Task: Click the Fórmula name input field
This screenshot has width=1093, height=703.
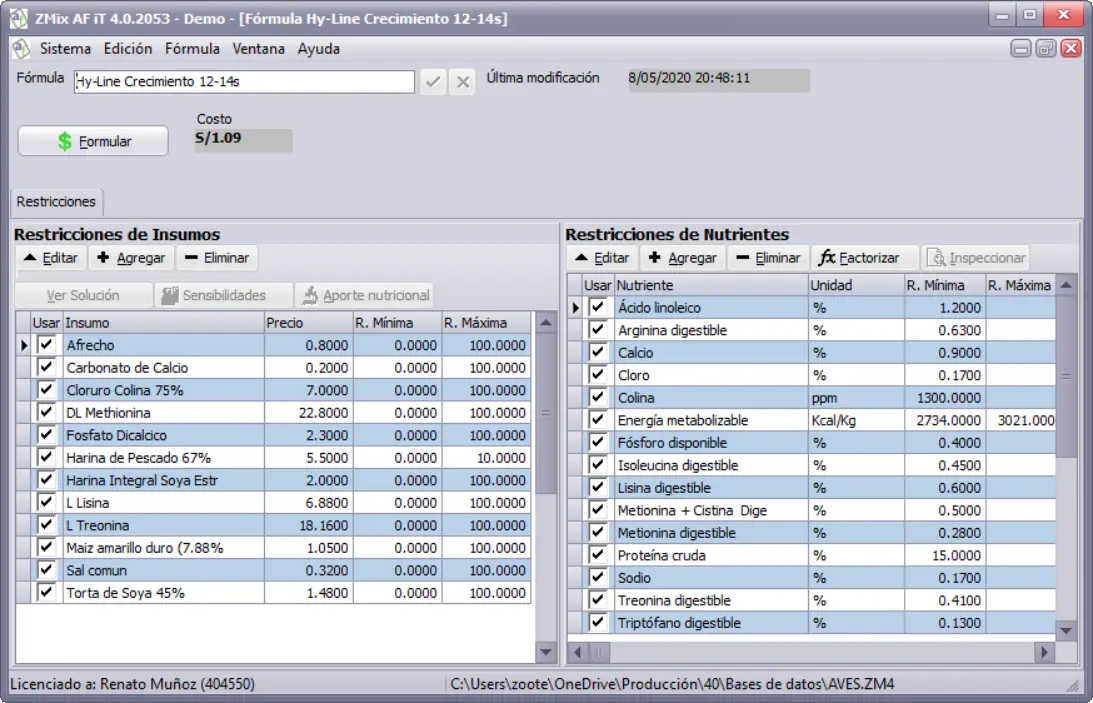Action: click(244, 82)
